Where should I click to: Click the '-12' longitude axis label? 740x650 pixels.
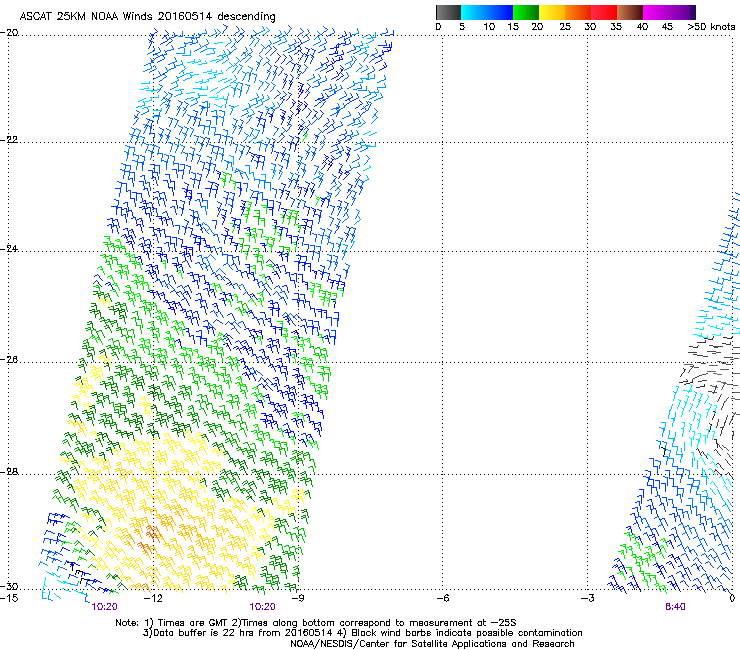coord(153,598)
